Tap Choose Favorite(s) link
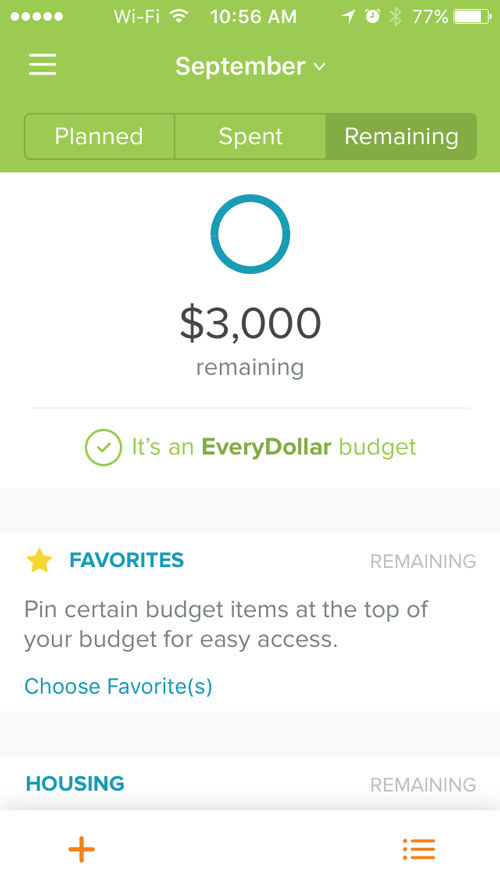 coord(118,686)
